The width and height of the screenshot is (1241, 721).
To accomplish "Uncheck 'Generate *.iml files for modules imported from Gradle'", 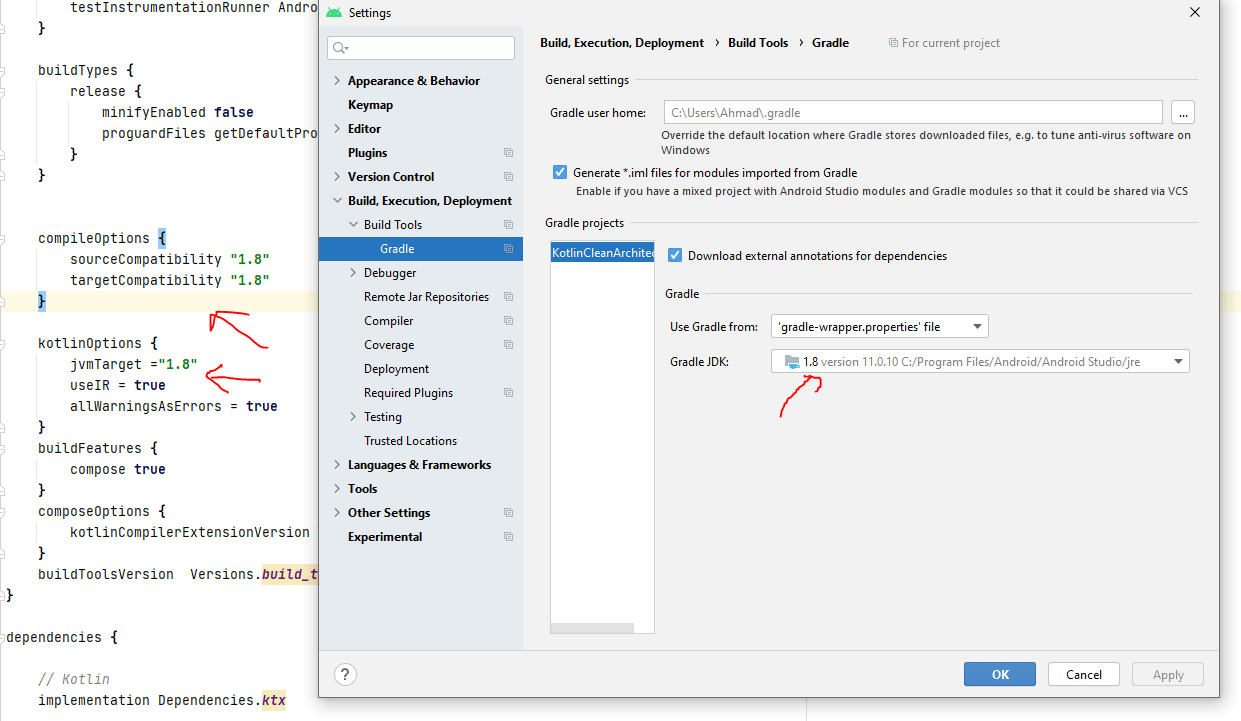I will (559, 171).
